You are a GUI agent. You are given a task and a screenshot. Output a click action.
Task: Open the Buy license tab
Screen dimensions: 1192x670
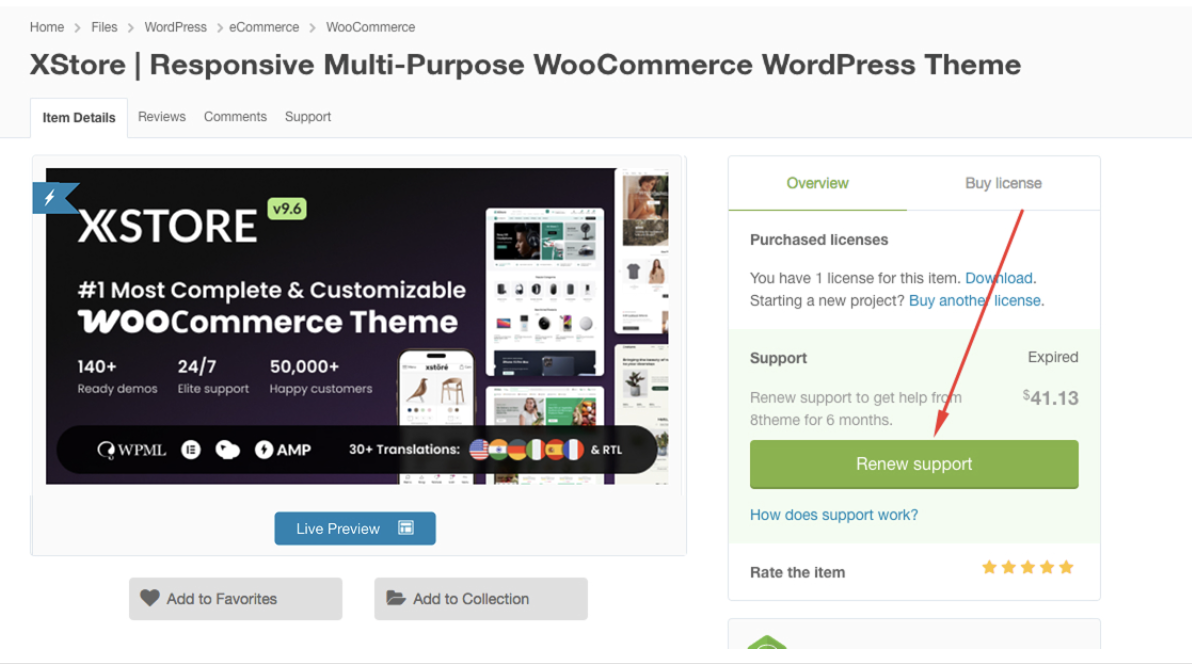[1003, 183]
